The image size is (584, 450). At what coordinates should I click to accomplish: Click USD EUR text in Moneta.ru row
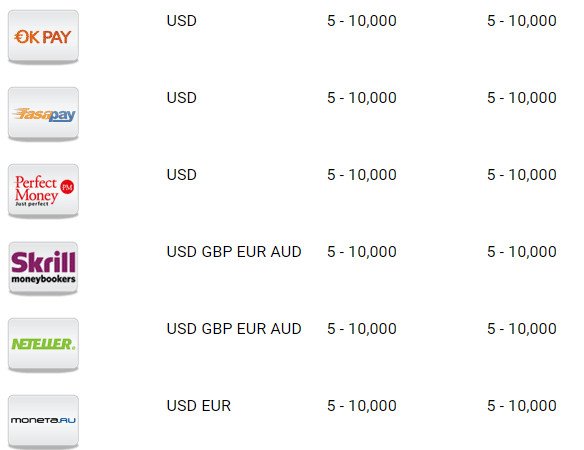point(199,406)
